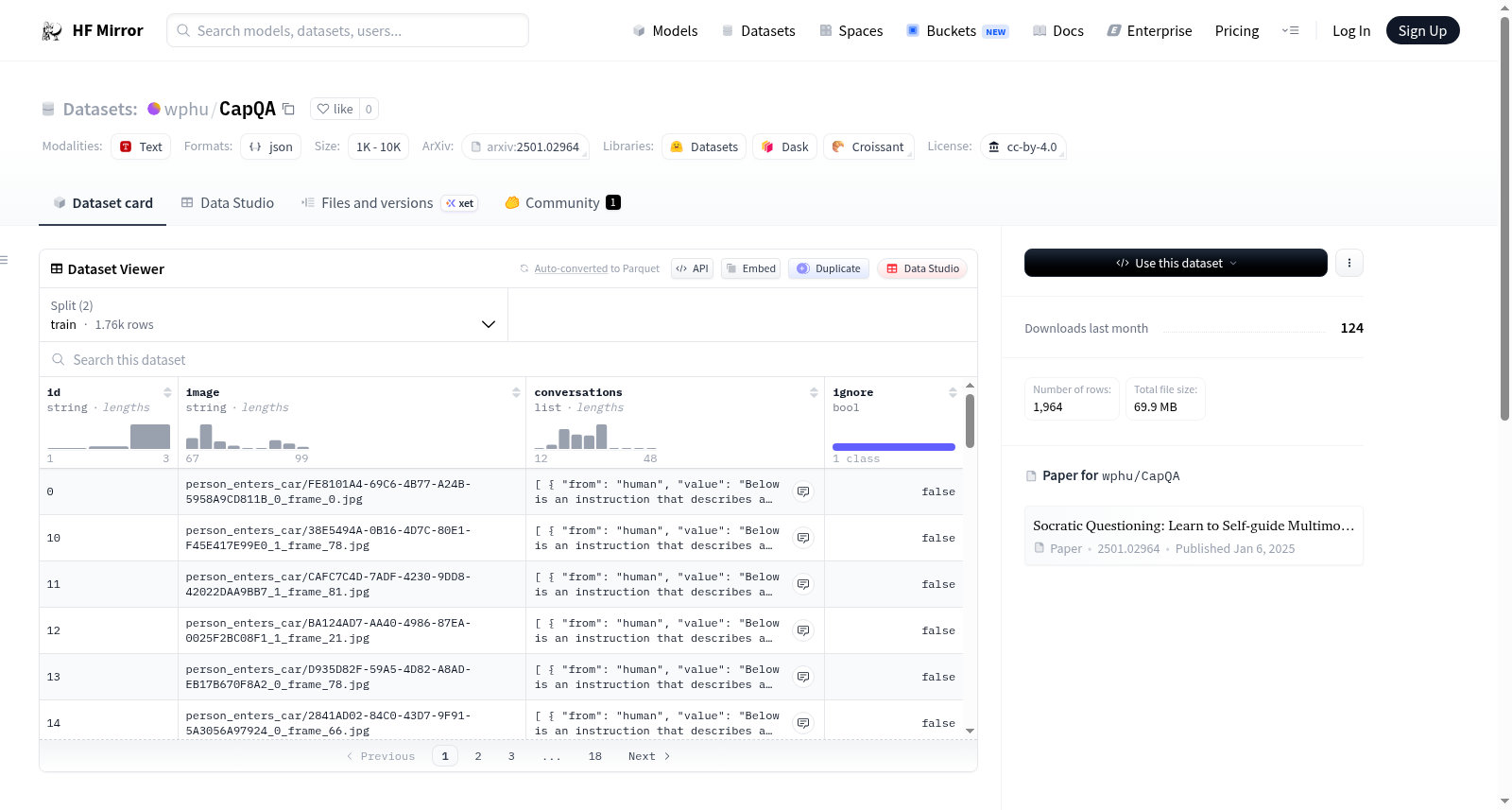Sort the conversations column
The width and height of the screenshot is (1512, 810).
(814, 392)
